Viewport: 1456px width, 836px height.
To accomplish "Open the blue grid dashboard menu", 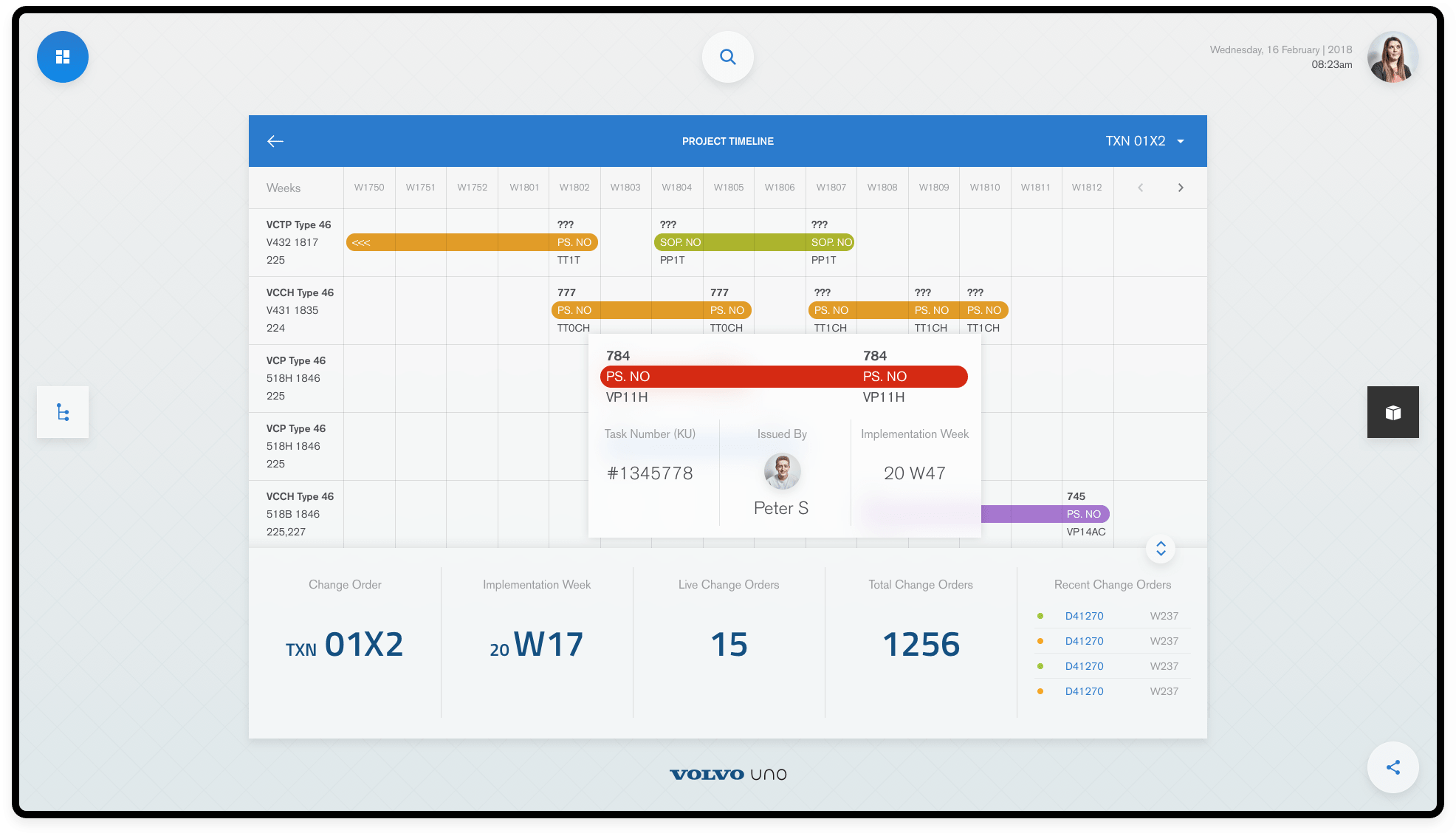I will pyautogui.click(x=63, y=57).
